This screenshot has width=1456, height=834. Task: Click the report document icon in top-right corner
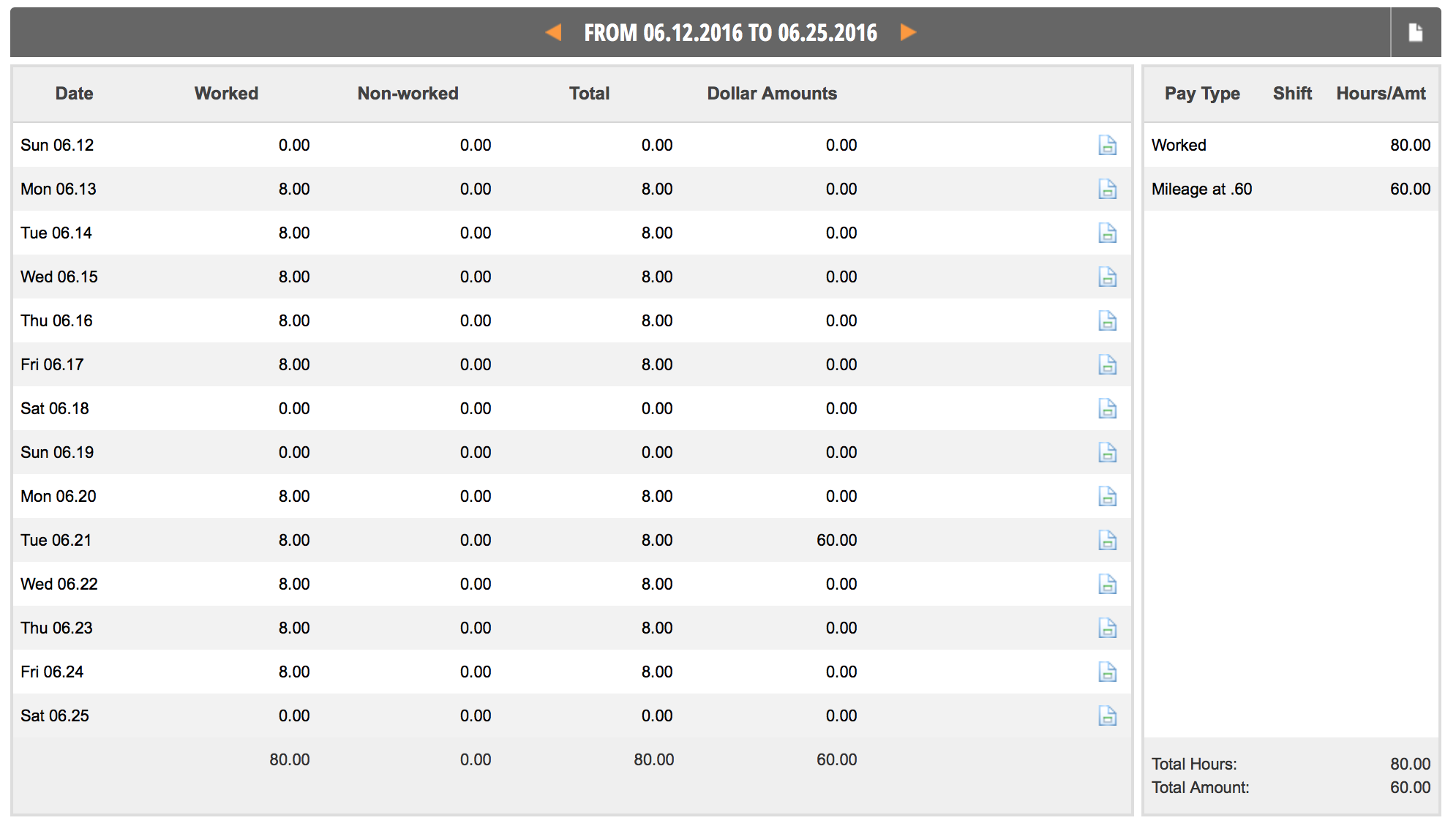coord(1415,31)
